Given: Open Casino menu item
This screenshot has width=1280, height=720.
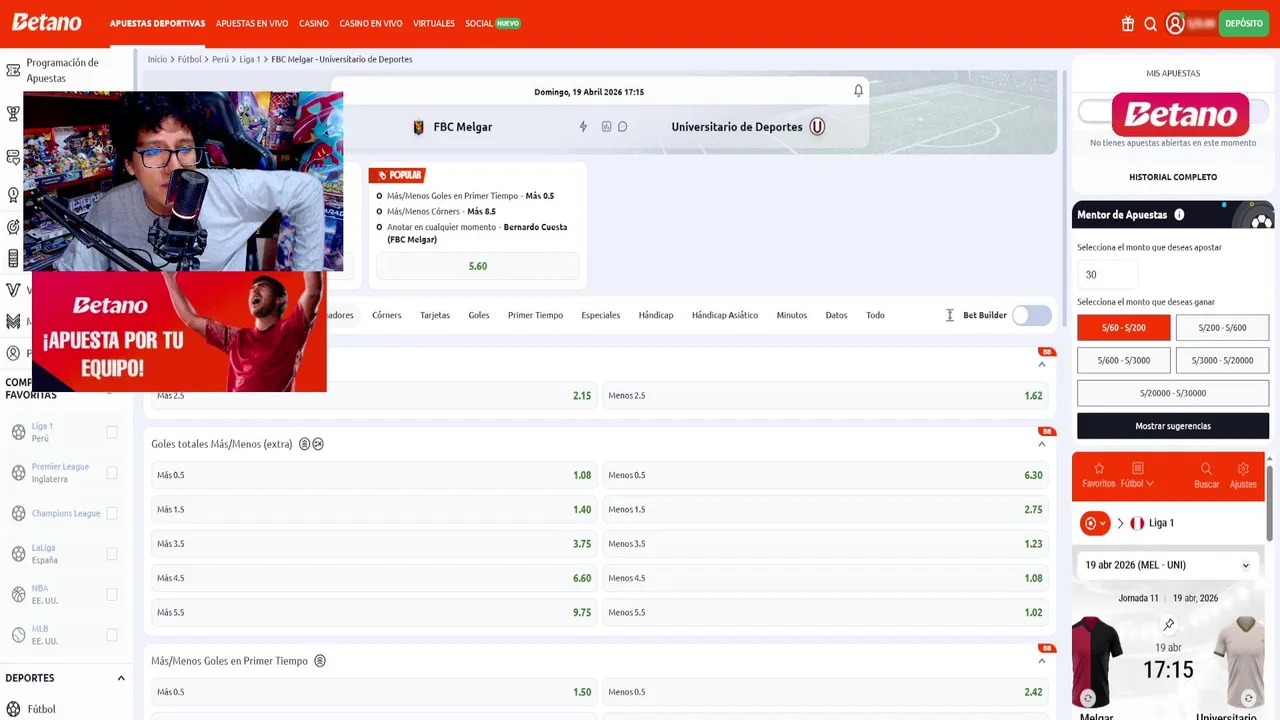Looking at the screenshot, I should pos(314,23).
